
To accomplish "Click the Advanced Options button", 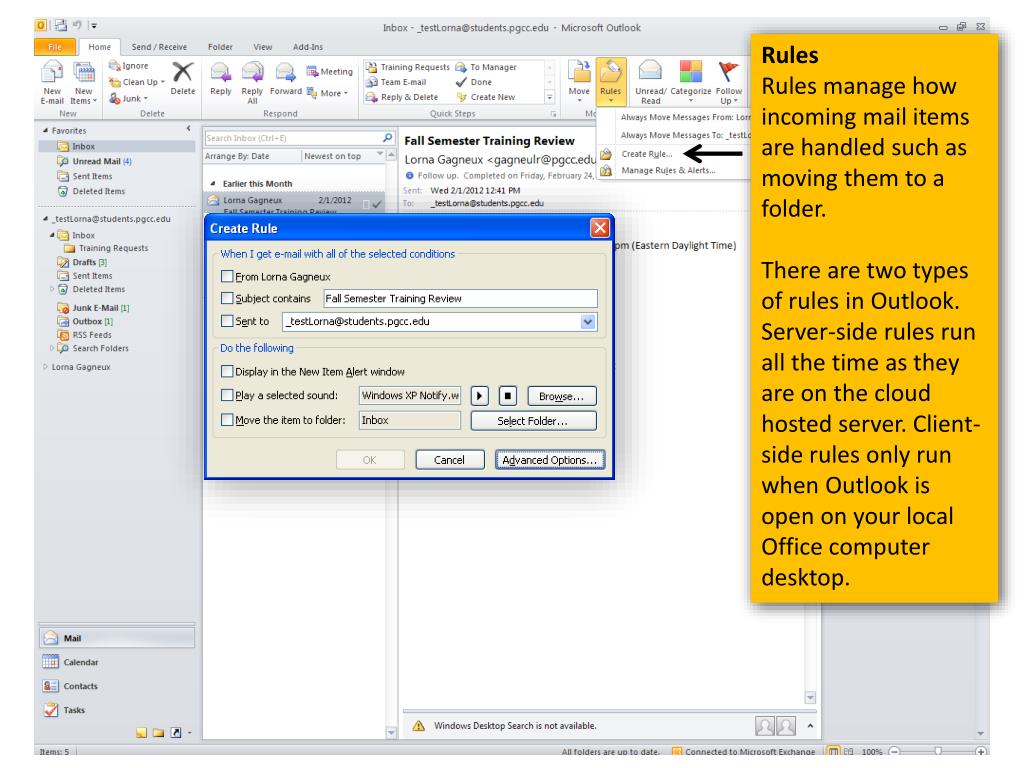I will 550,460.
